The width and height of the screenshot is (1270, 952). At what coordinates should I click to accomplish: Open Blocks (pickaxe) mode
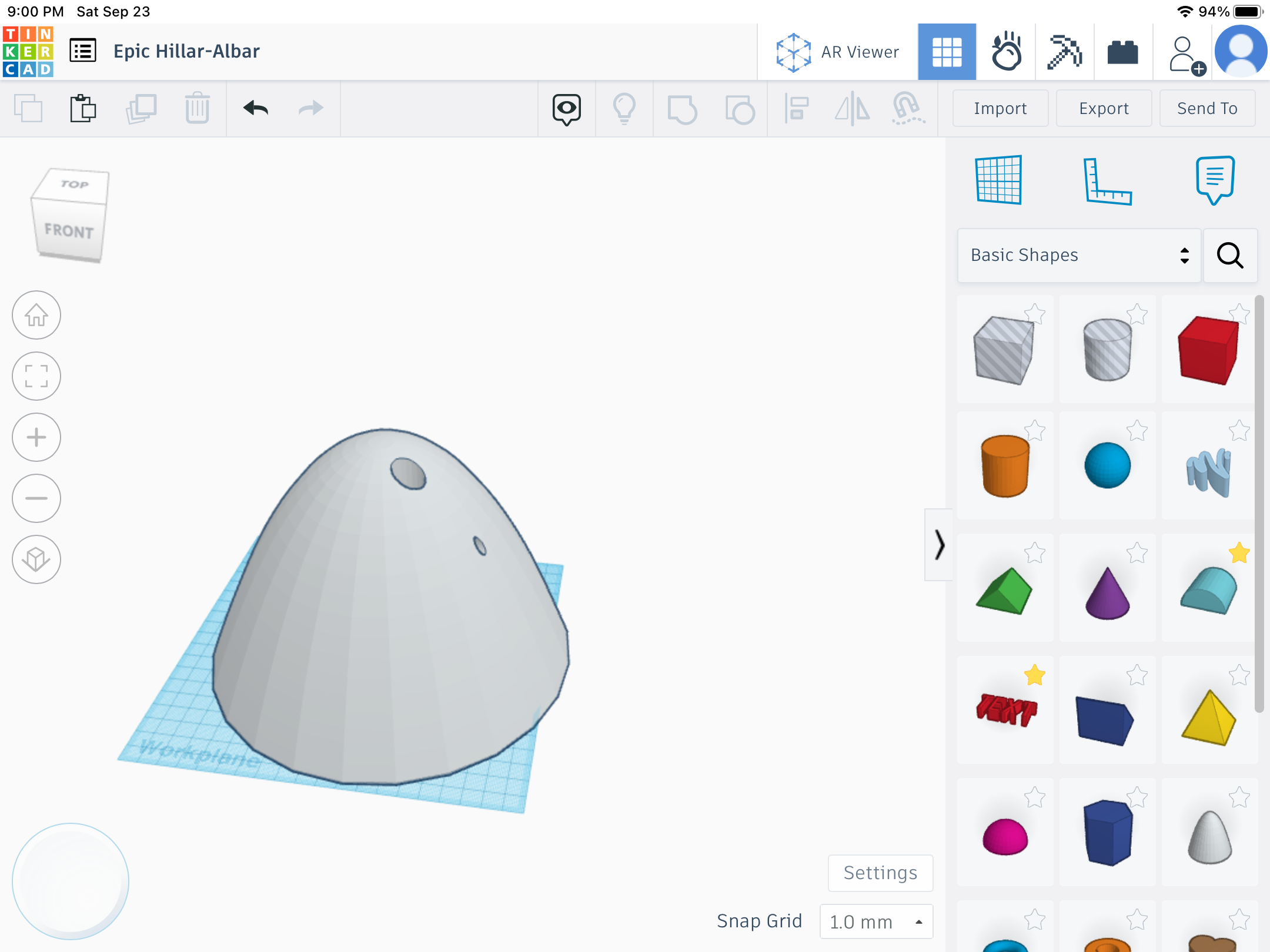click(x=1064, y=52)
